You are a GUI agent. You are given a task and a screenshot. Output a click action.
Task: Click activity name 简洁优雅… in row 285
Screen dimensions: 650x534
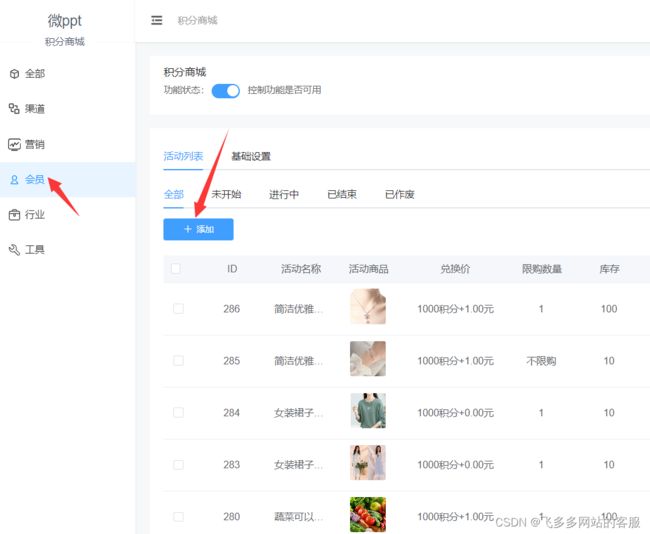click(298, 361)
